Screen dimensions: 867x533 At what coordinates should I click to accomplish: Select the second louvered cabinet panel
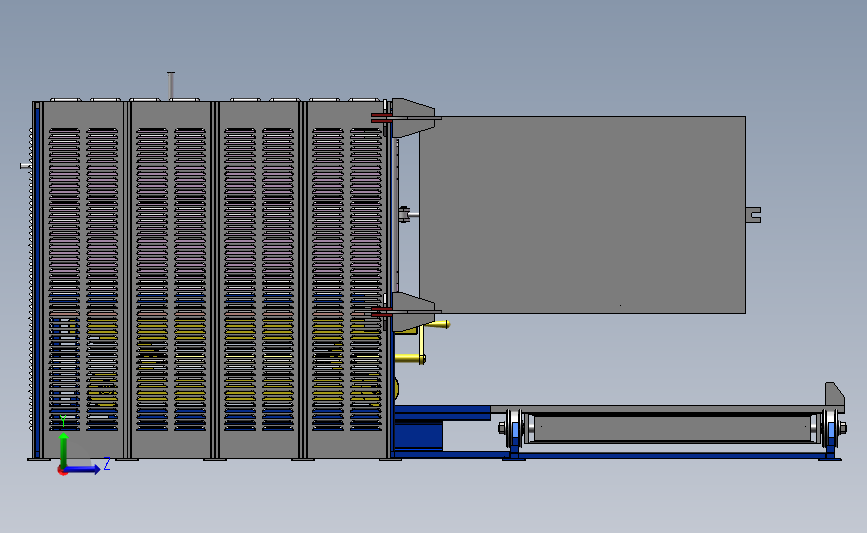click(171, 279)
